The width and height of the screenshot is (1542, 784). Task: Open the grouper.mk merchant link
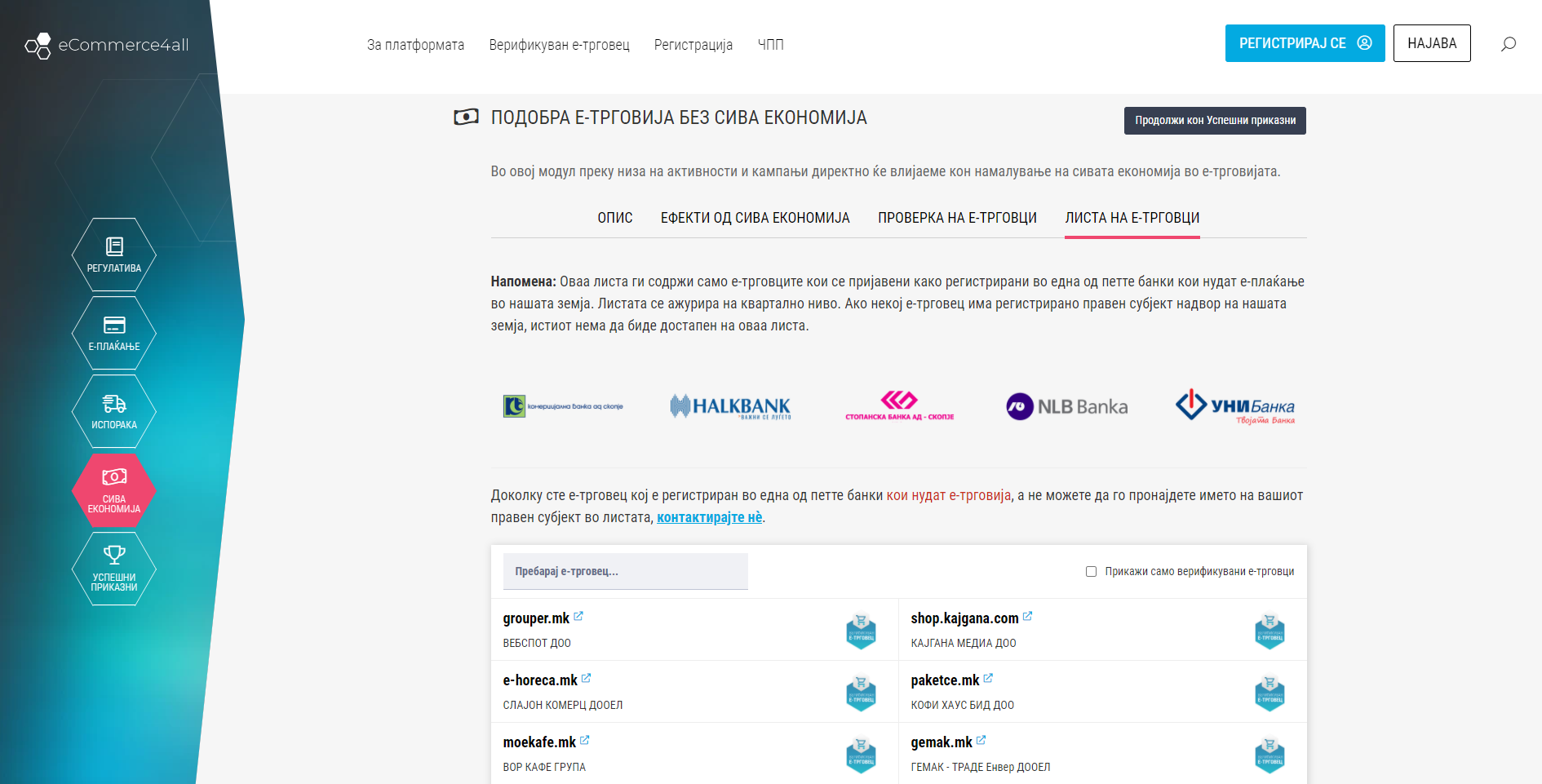tap(536, 618)
